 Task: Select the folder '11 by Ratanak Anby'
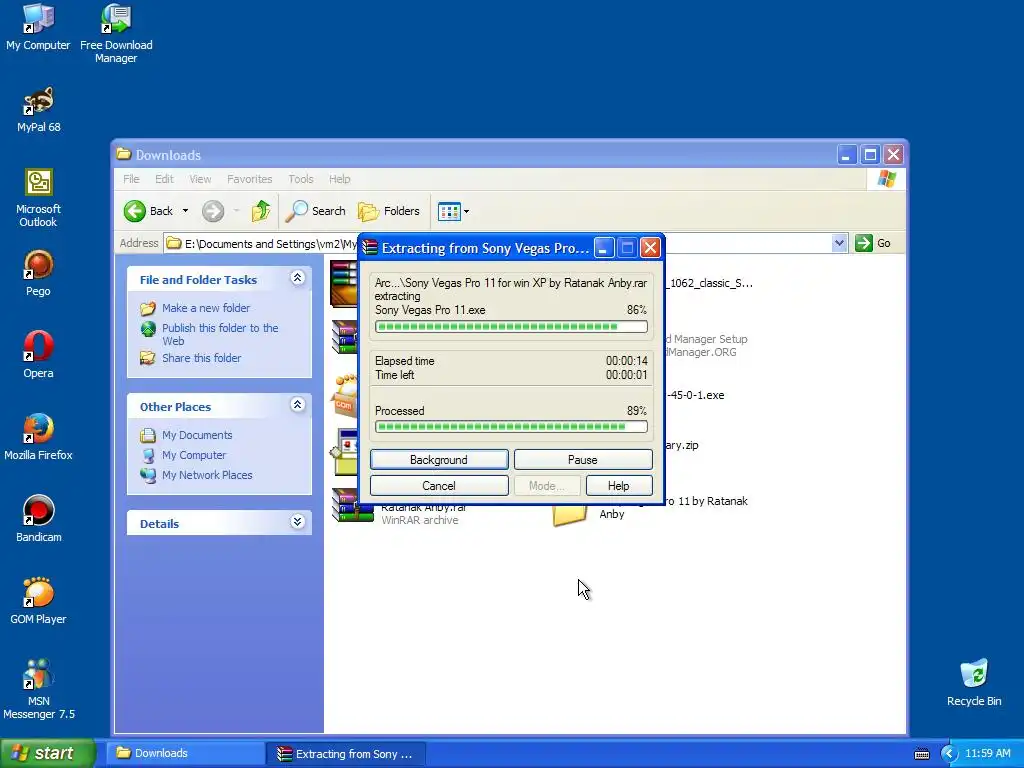click(x=569, y=514)
